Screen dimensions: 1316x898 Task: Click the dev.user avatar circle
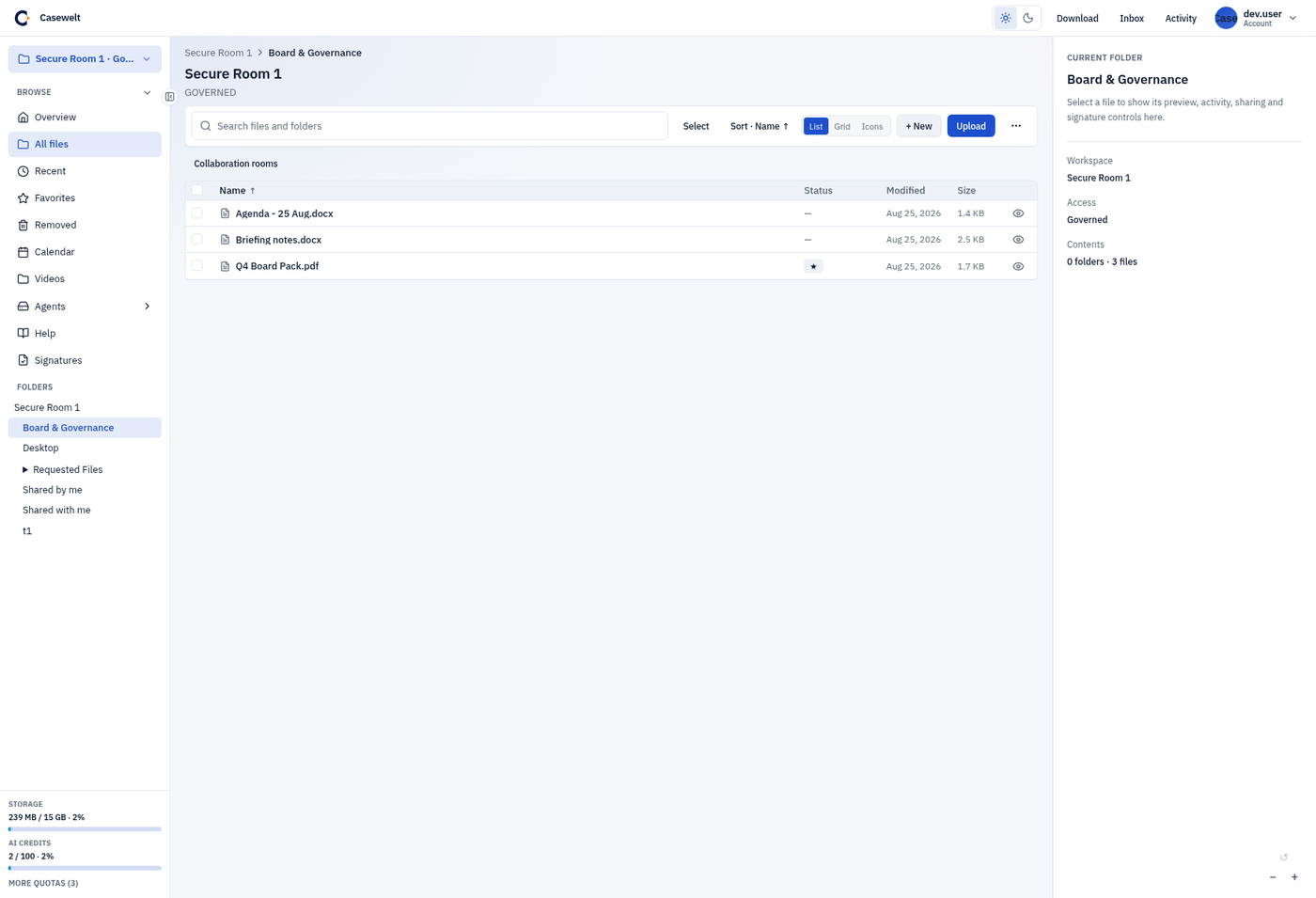[x=1226, y=18]
